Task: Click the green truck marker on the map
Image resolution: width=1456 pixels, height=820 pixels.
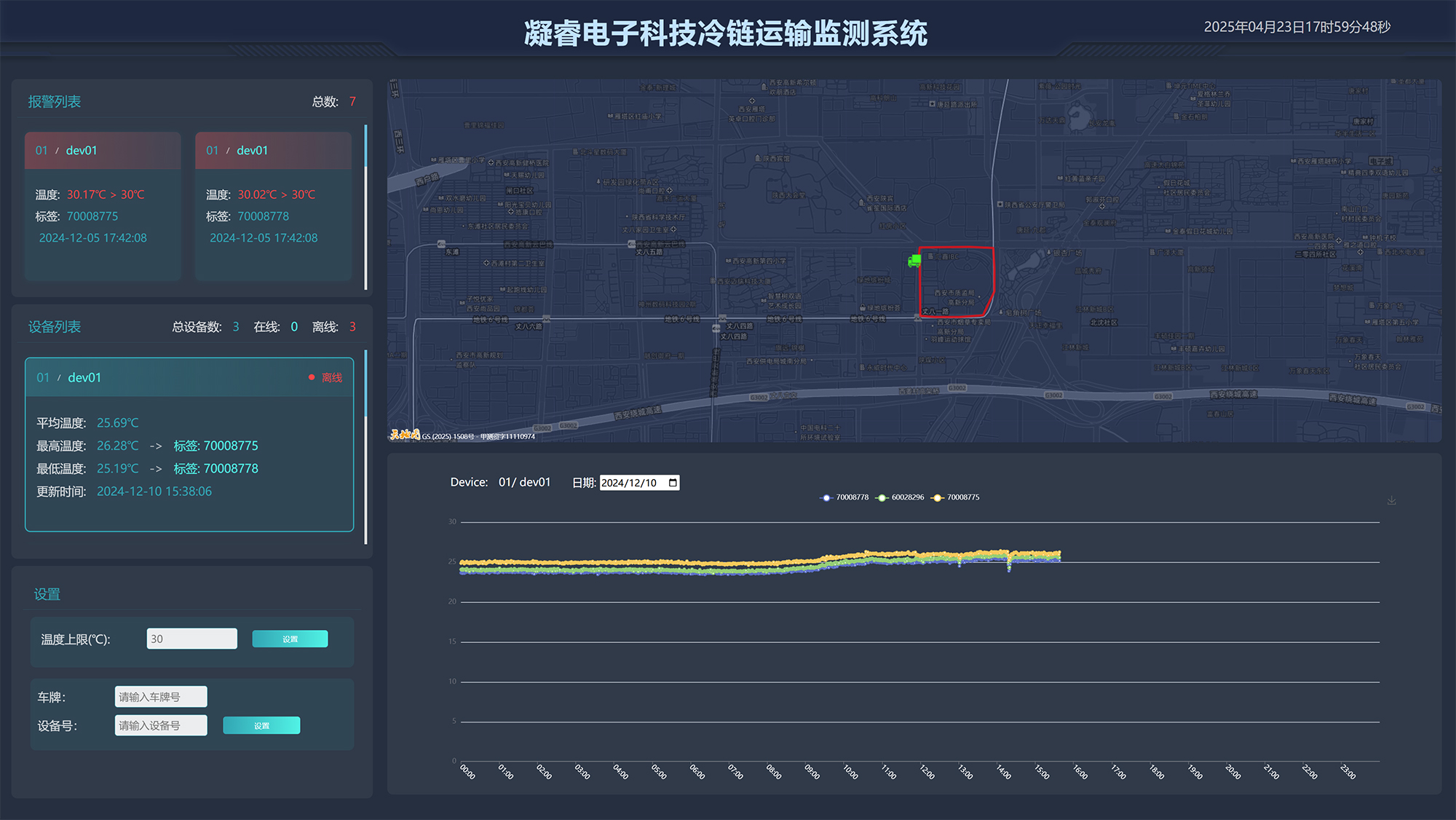Action: coord(915,260)
